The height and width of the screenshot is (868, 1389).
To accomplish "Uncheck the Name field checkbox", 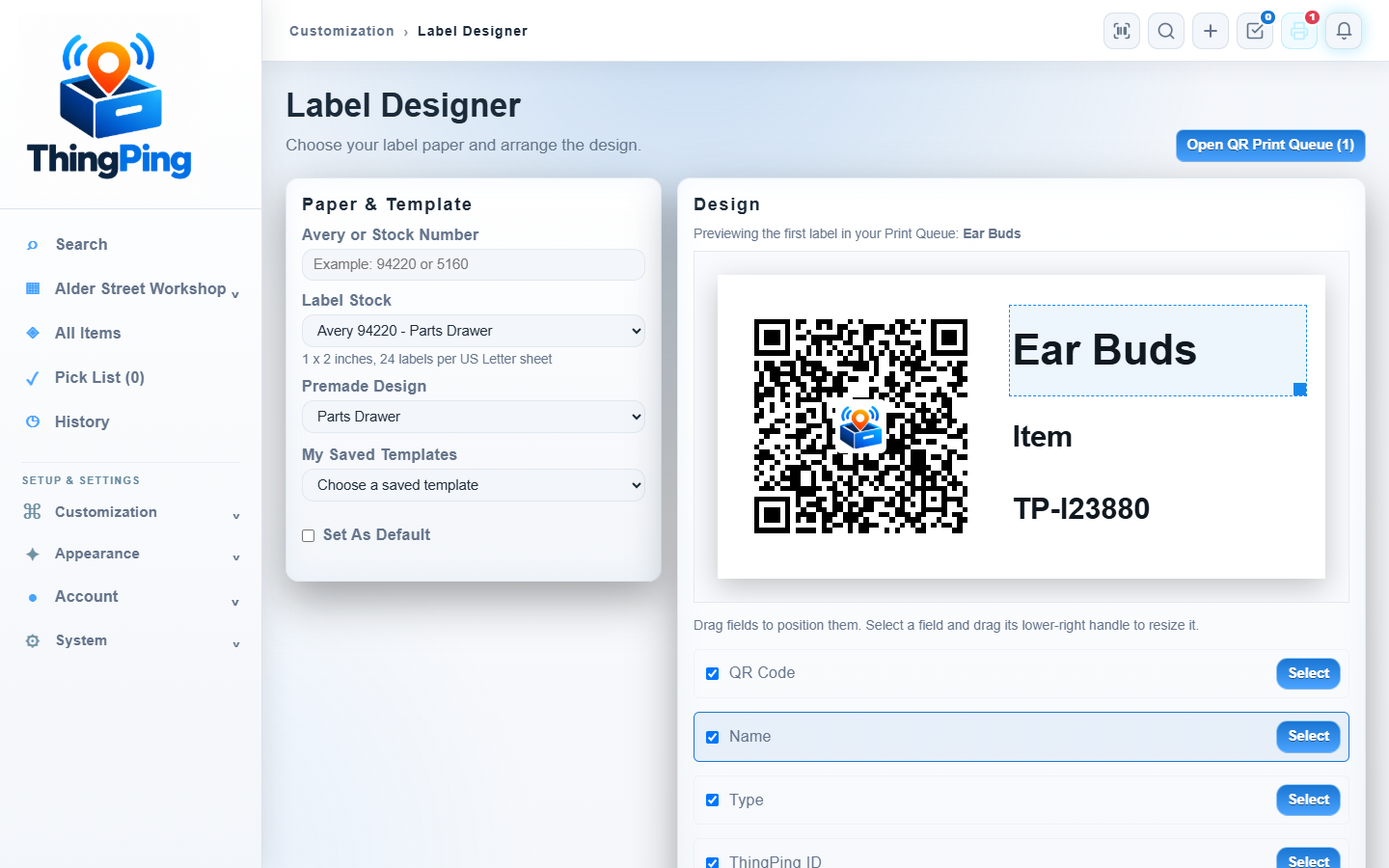I will click(x=713, y=737).
